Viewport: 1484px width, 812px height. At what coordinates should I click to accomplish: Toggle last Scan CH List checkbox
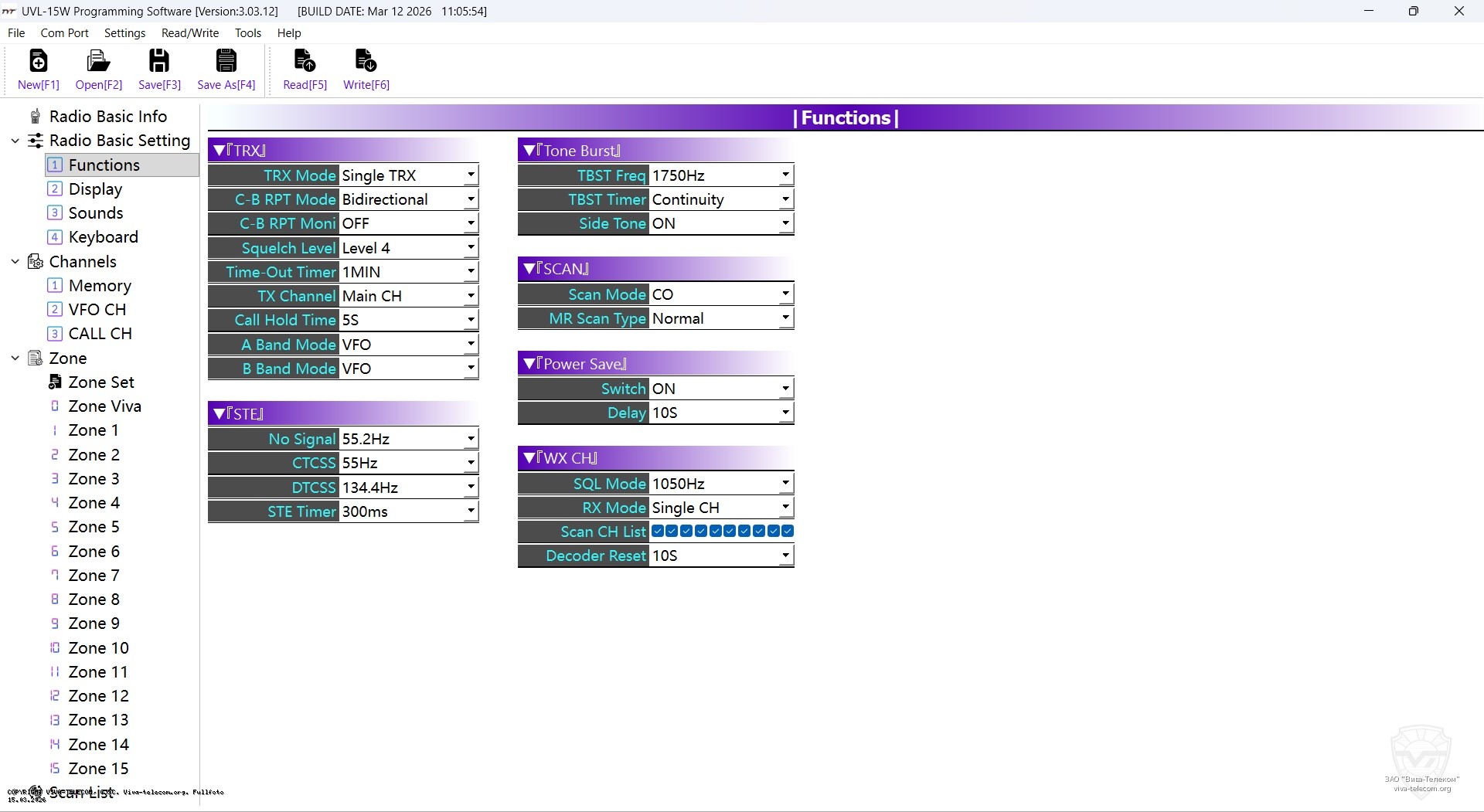click(787, 532)
